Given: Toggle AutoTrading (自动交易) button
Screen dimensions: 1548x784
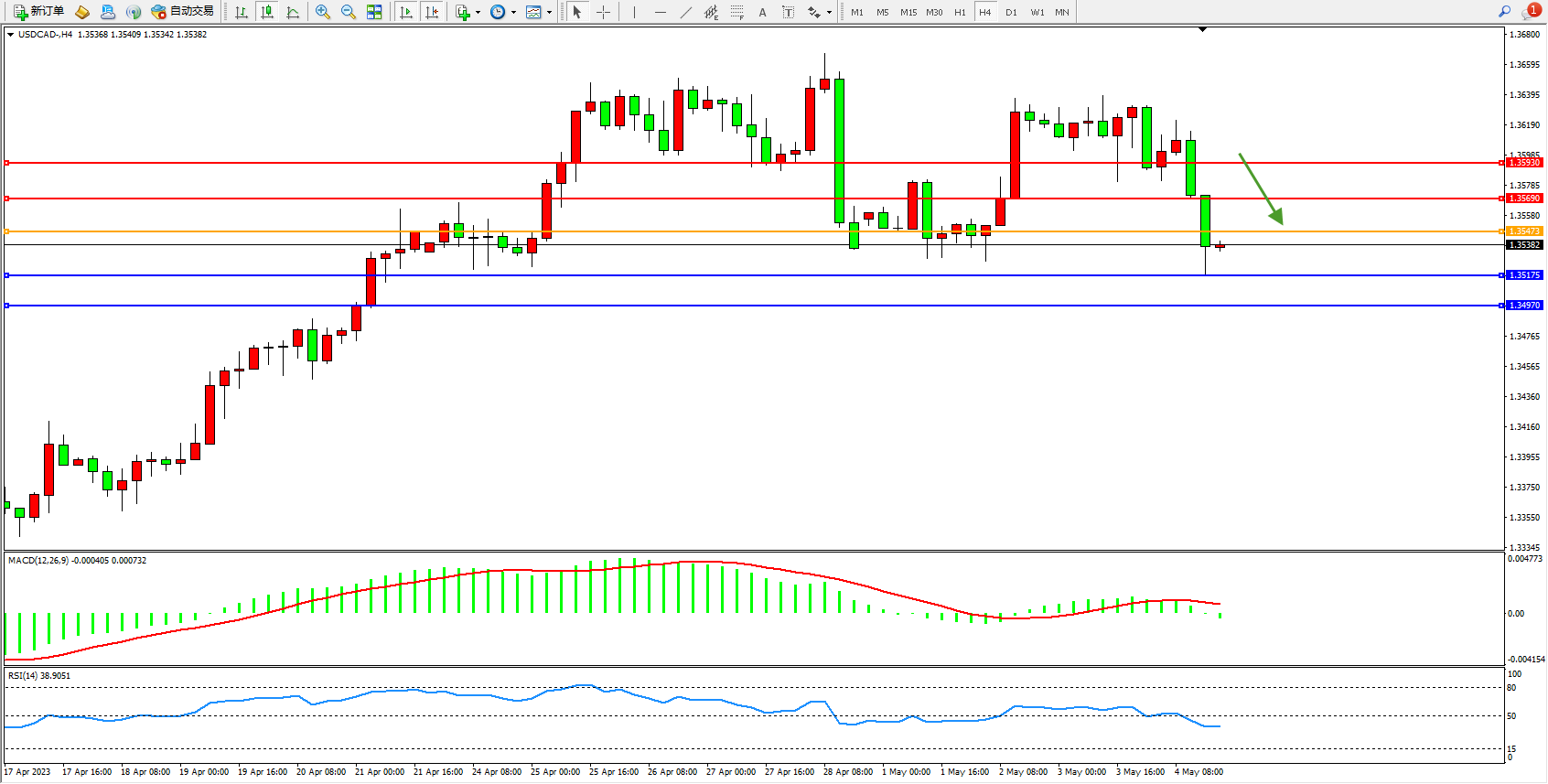Looking at the screenshot, I should point(182,12).
